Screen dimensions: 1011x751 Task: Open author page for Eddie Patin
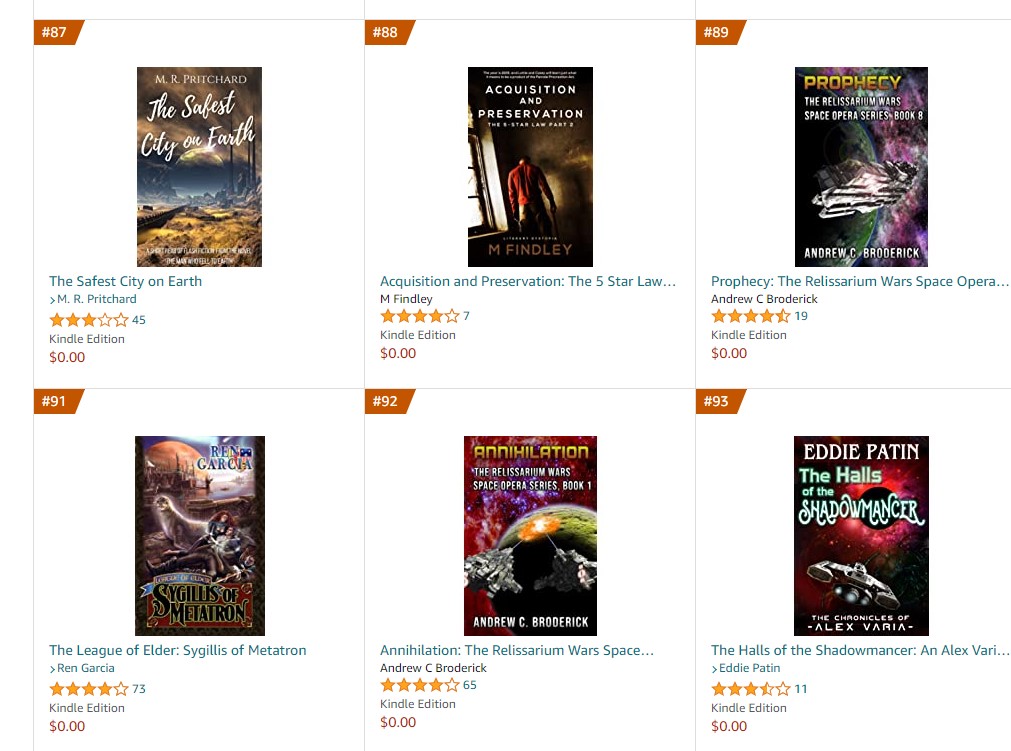click(749, 668)
